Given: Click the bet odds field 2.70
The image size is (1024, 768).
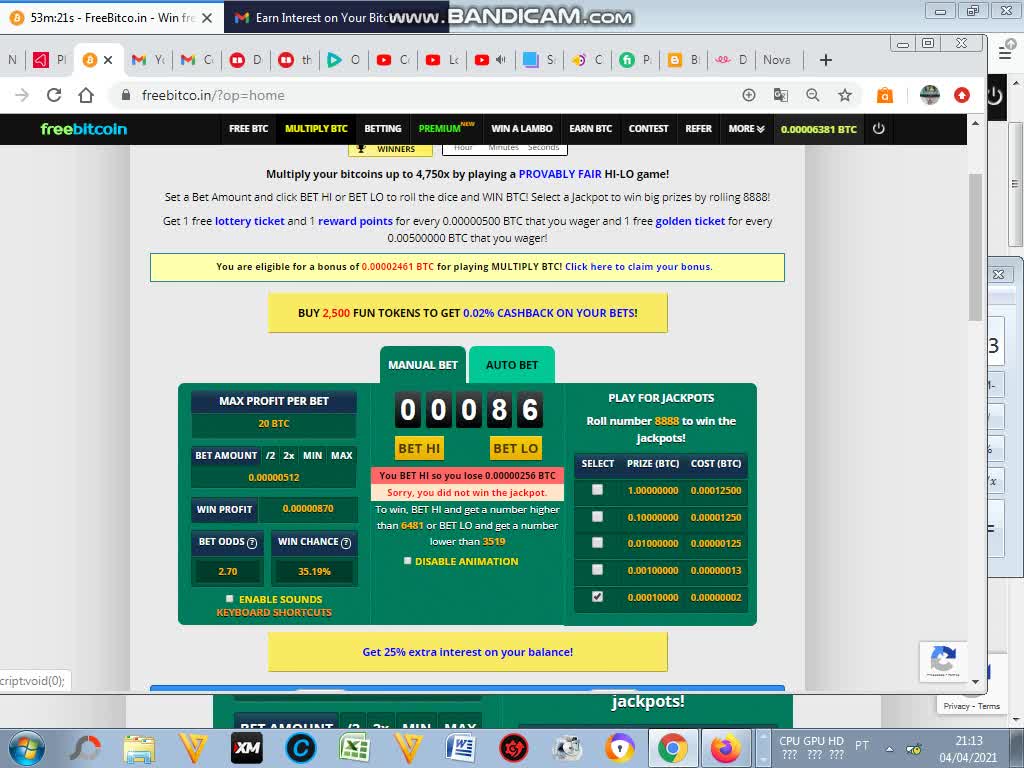Looking at the screenshot, I should [228, 571].
